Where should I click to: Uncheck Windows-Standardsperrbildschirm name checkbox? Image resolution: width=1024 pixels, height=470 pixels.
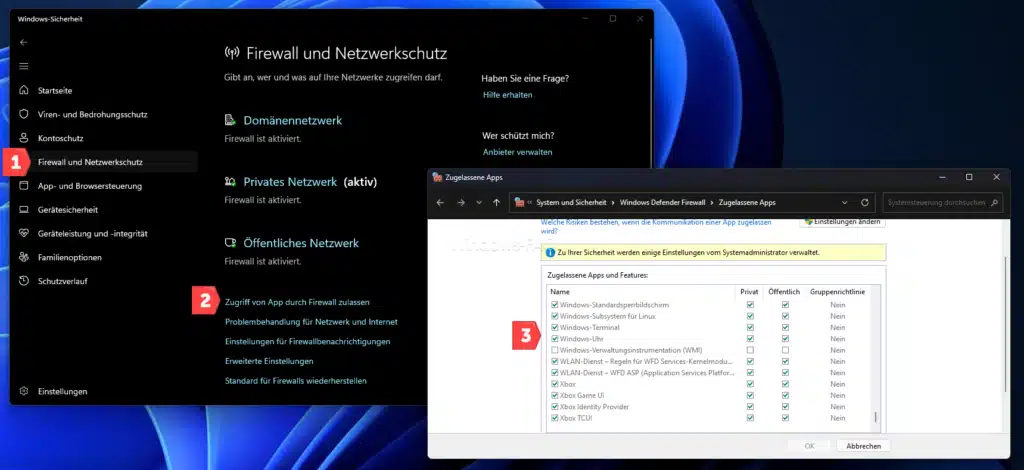(554, 305)
